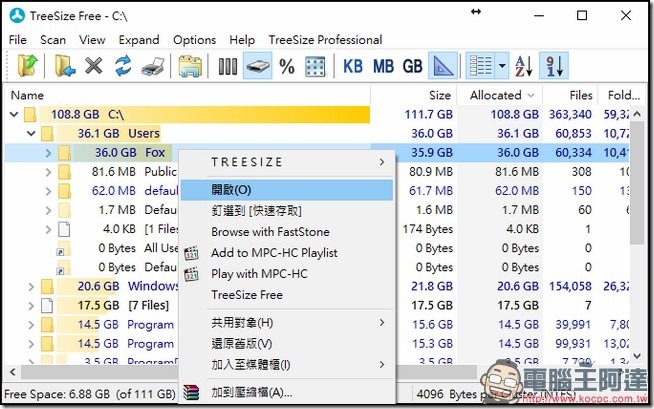This screenshot has width=654, height=409.
Task: Toggle the automatic units triangle ruler icon
Action: pos(443,66)
